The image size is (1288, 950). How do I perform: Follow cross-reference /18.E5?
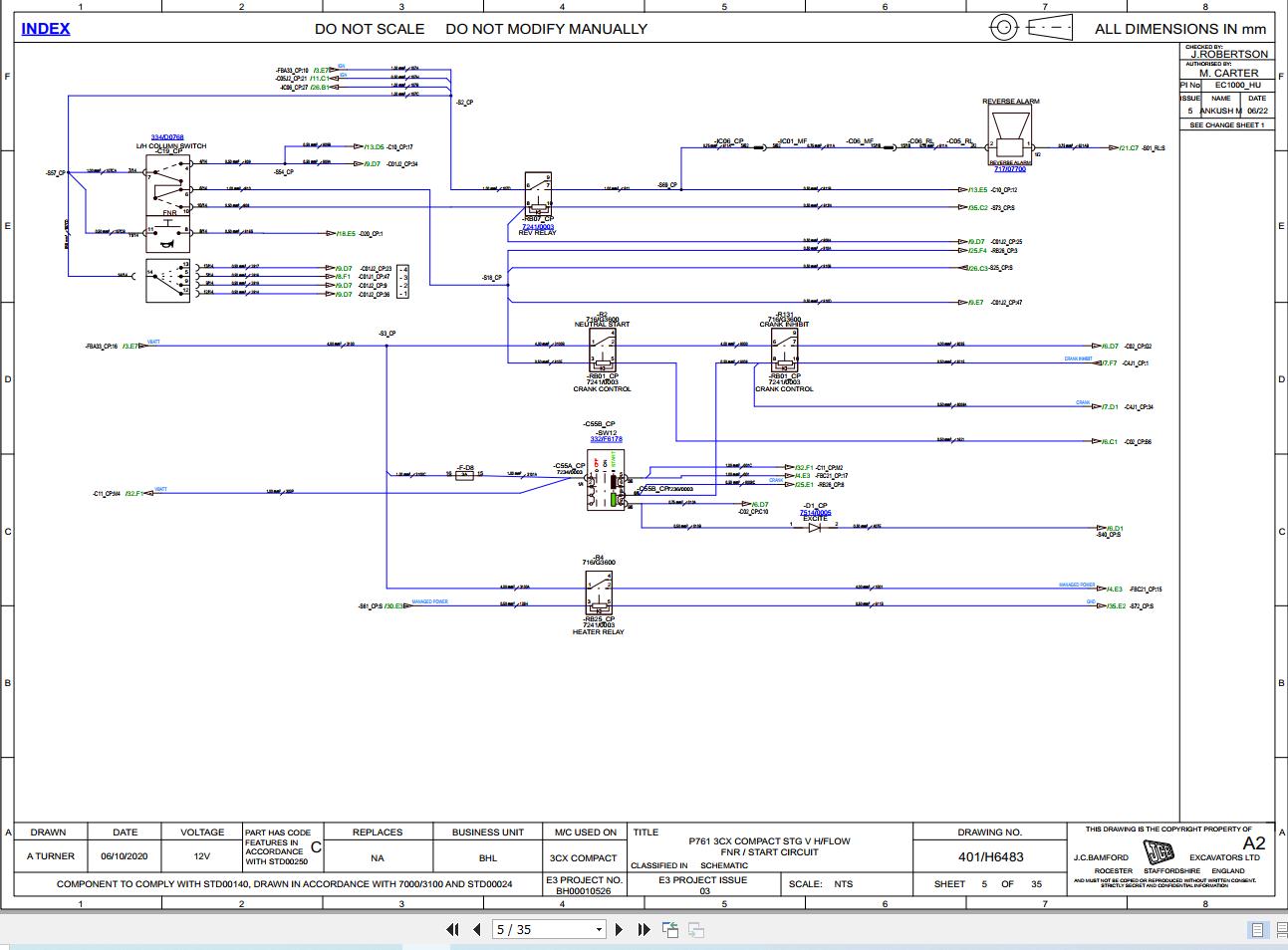coord(344,233)
